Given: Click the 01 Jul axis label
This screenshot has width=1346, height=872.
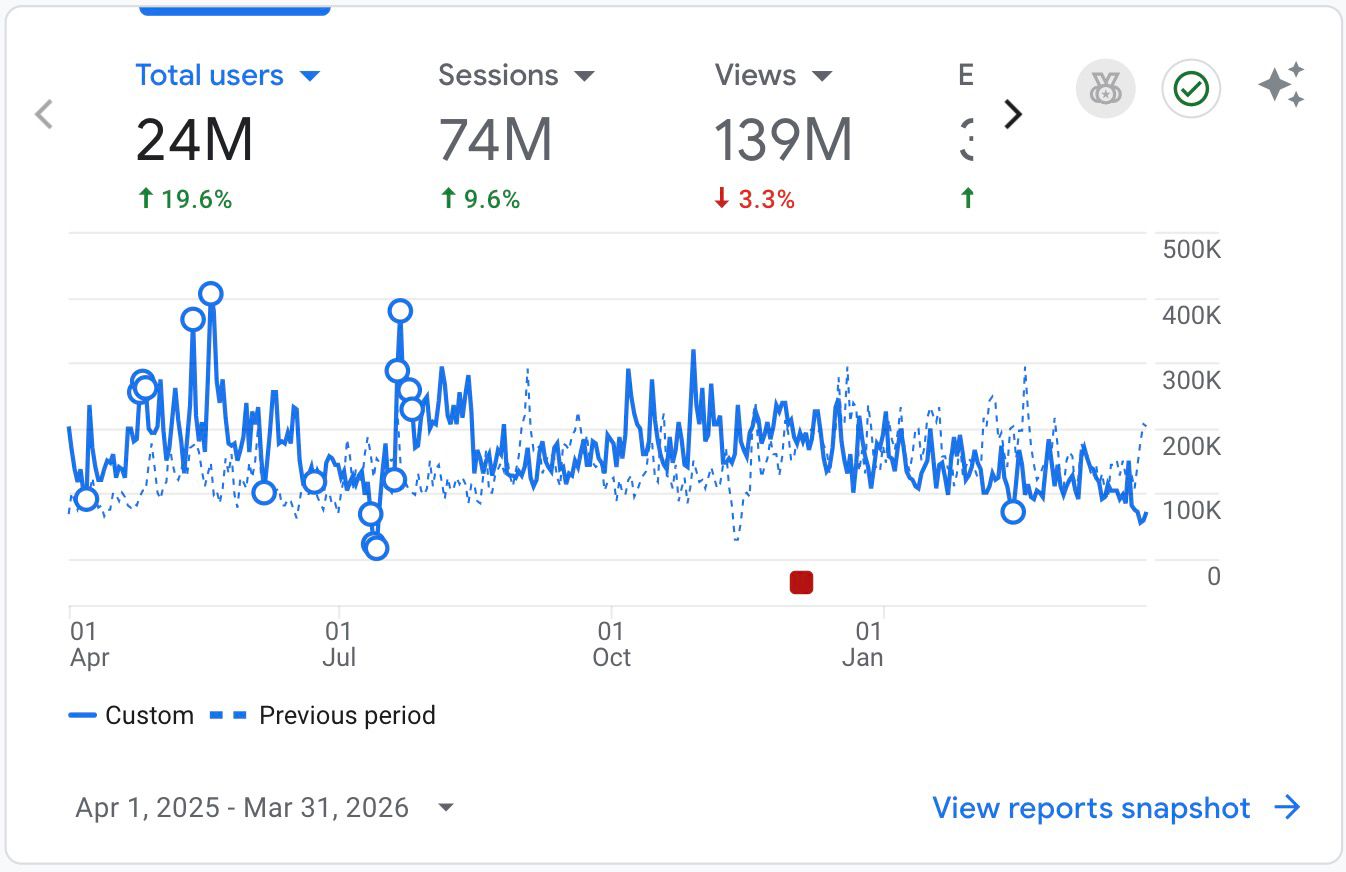Looking at the screenshot, I should pyautogui.click(x=339, y=645).
